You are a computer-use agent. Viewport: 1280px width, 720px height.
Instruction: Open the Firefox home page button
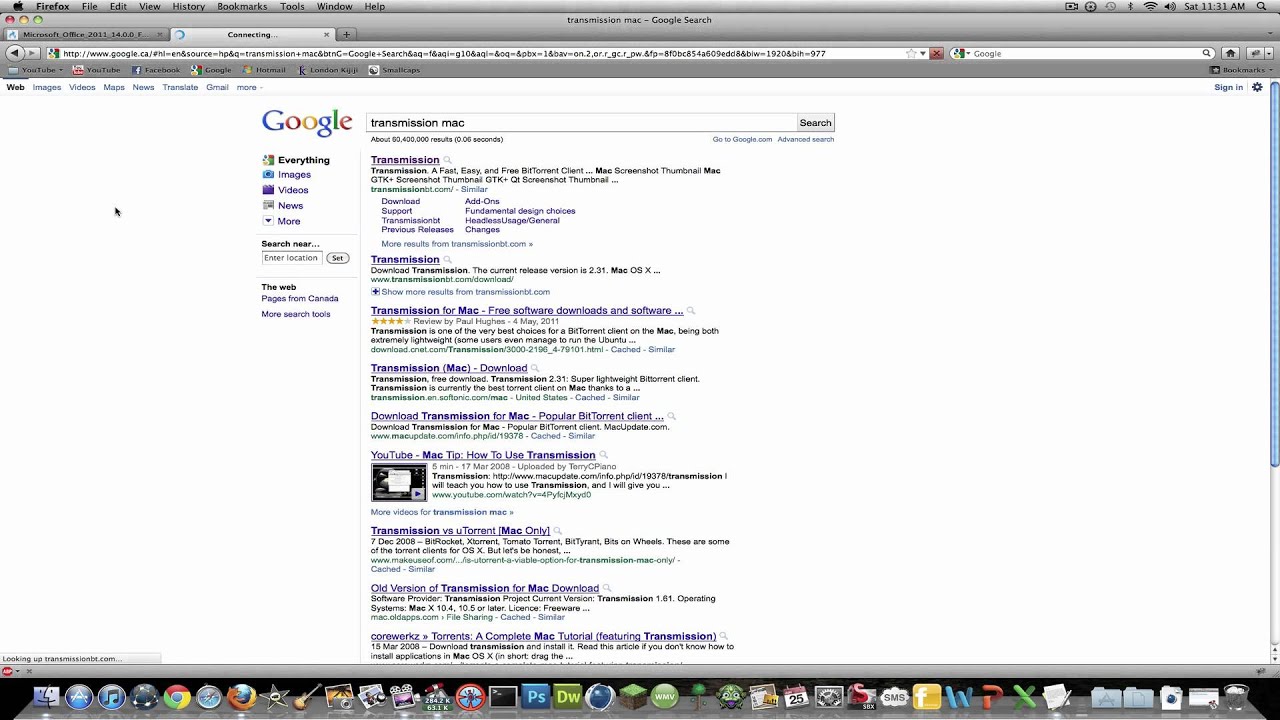[x=1231, y=53]
